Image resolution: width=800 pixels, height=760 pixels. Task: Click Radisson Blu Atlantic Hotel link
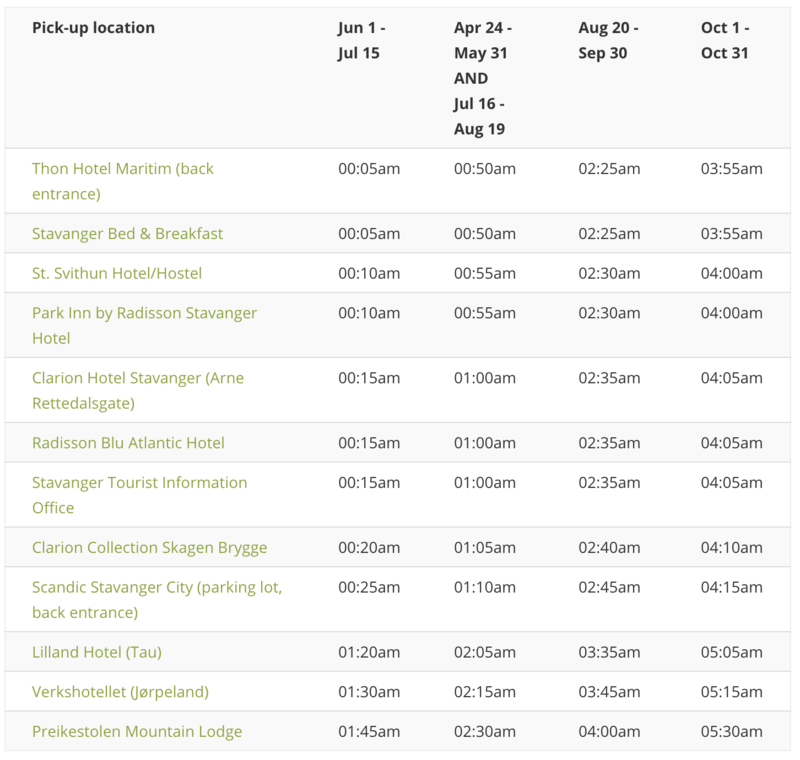[128, 443]
